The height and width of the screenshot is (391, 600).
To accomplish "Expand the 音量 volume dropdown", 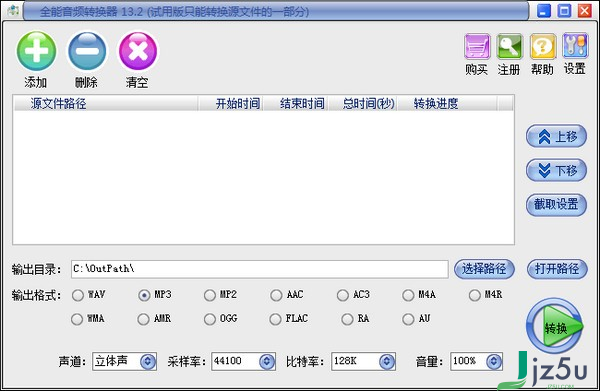I will [494, 362].
